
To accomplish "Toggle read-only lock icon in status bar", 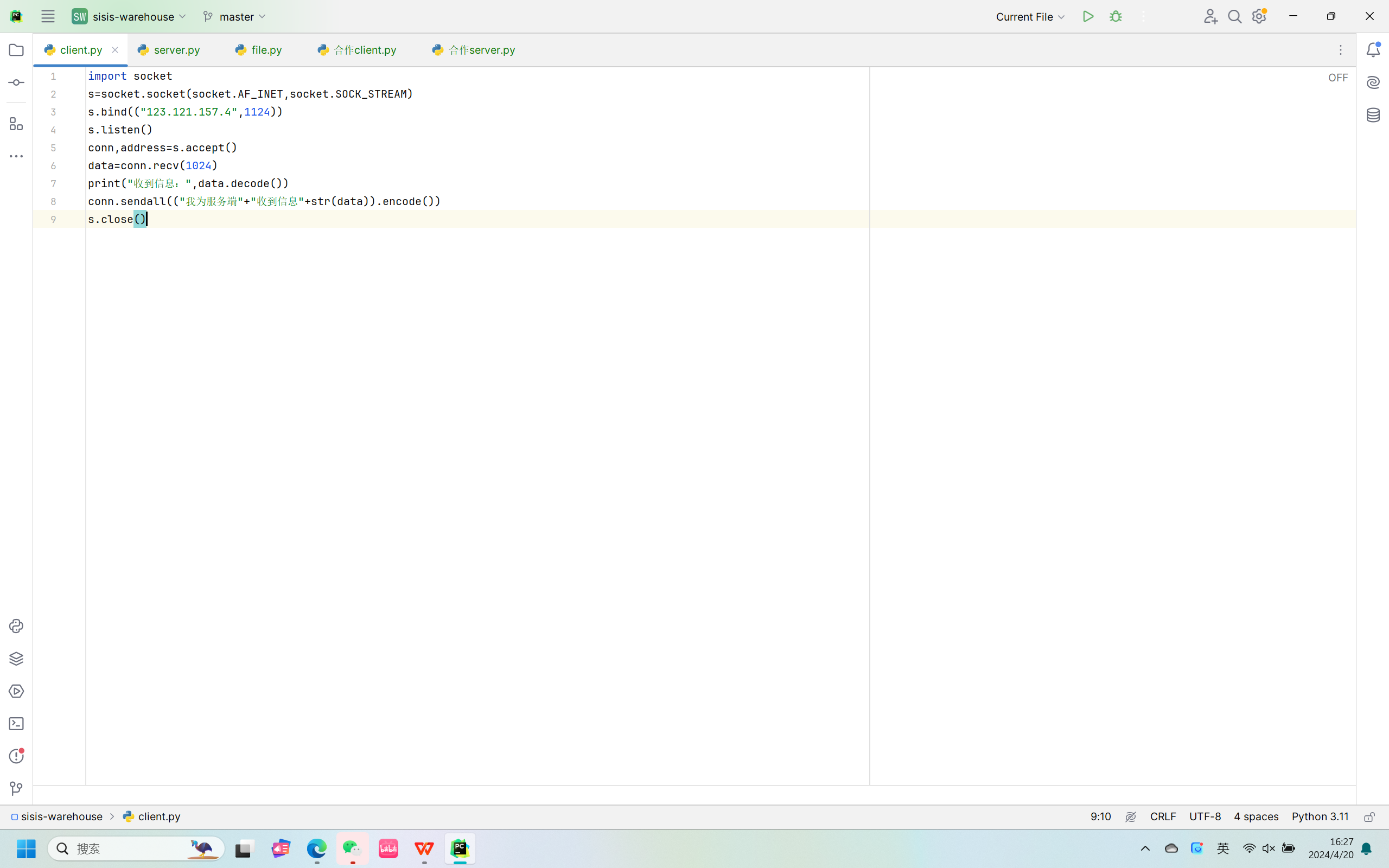I will coord(1369,817).
